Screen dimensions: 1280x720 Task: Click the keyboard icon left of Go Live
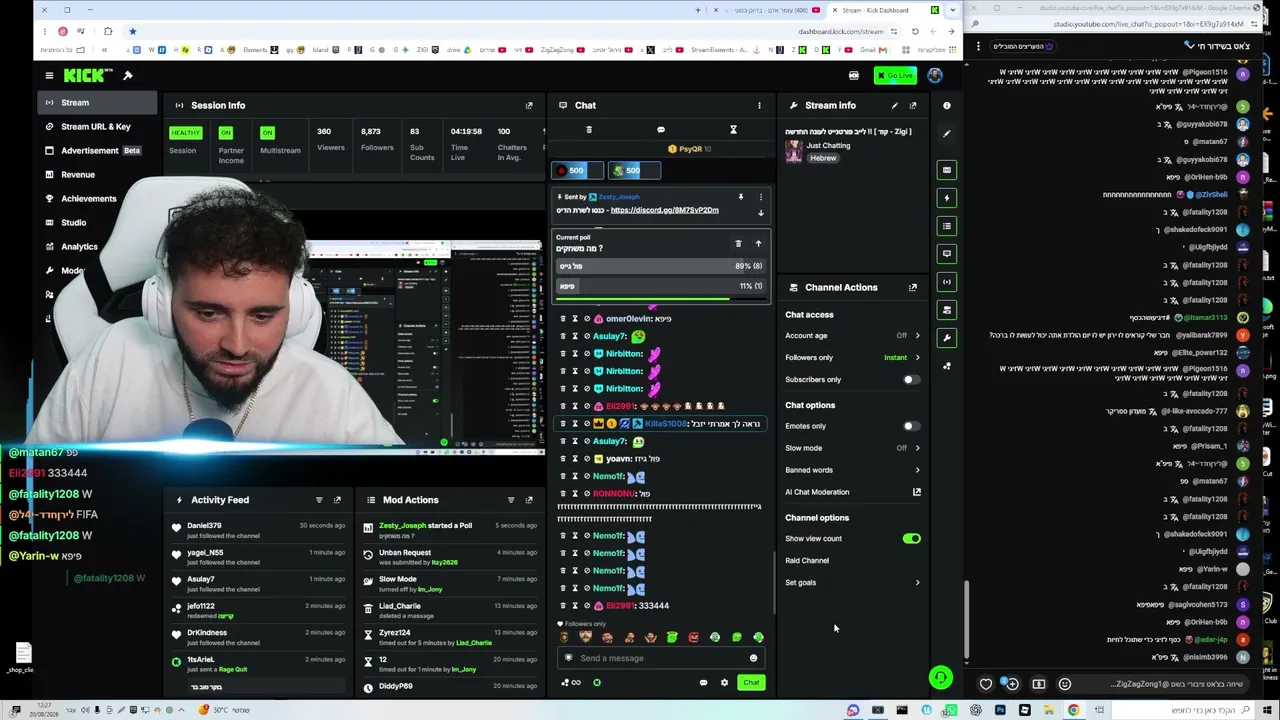pos(854,75)
